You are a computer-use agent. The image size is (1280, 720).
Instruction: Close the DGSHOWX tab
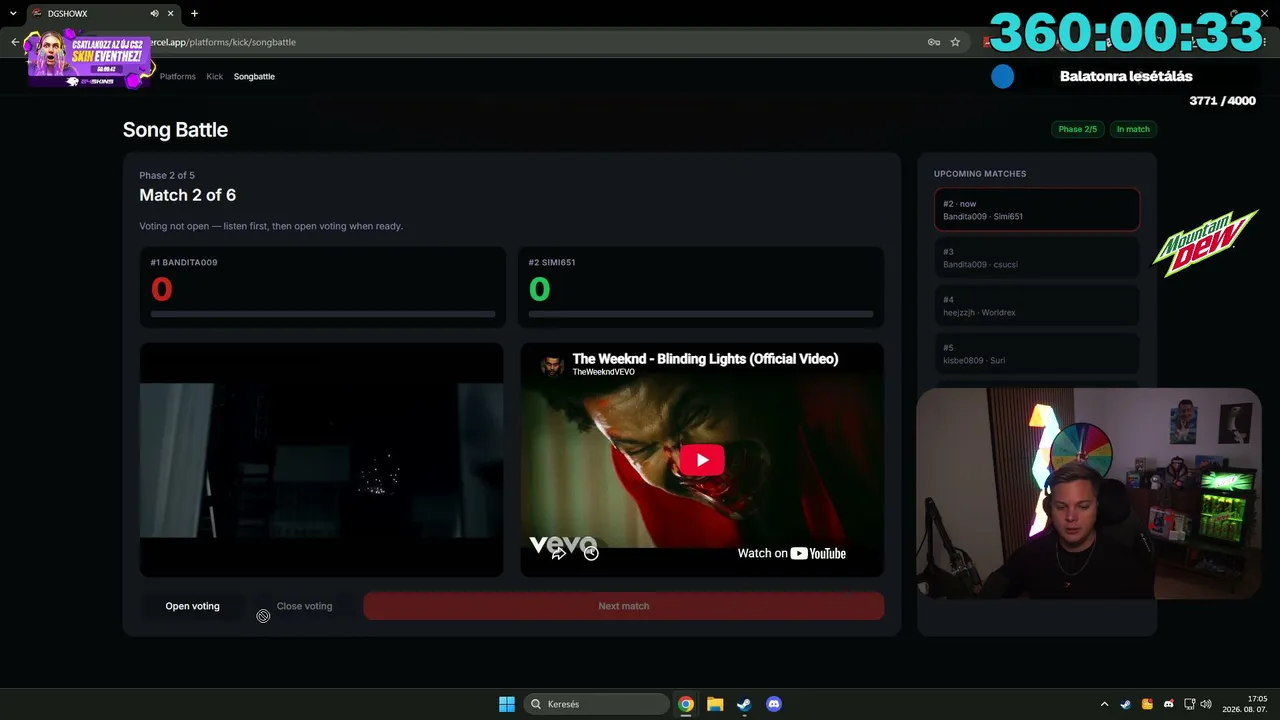point(172,13)
